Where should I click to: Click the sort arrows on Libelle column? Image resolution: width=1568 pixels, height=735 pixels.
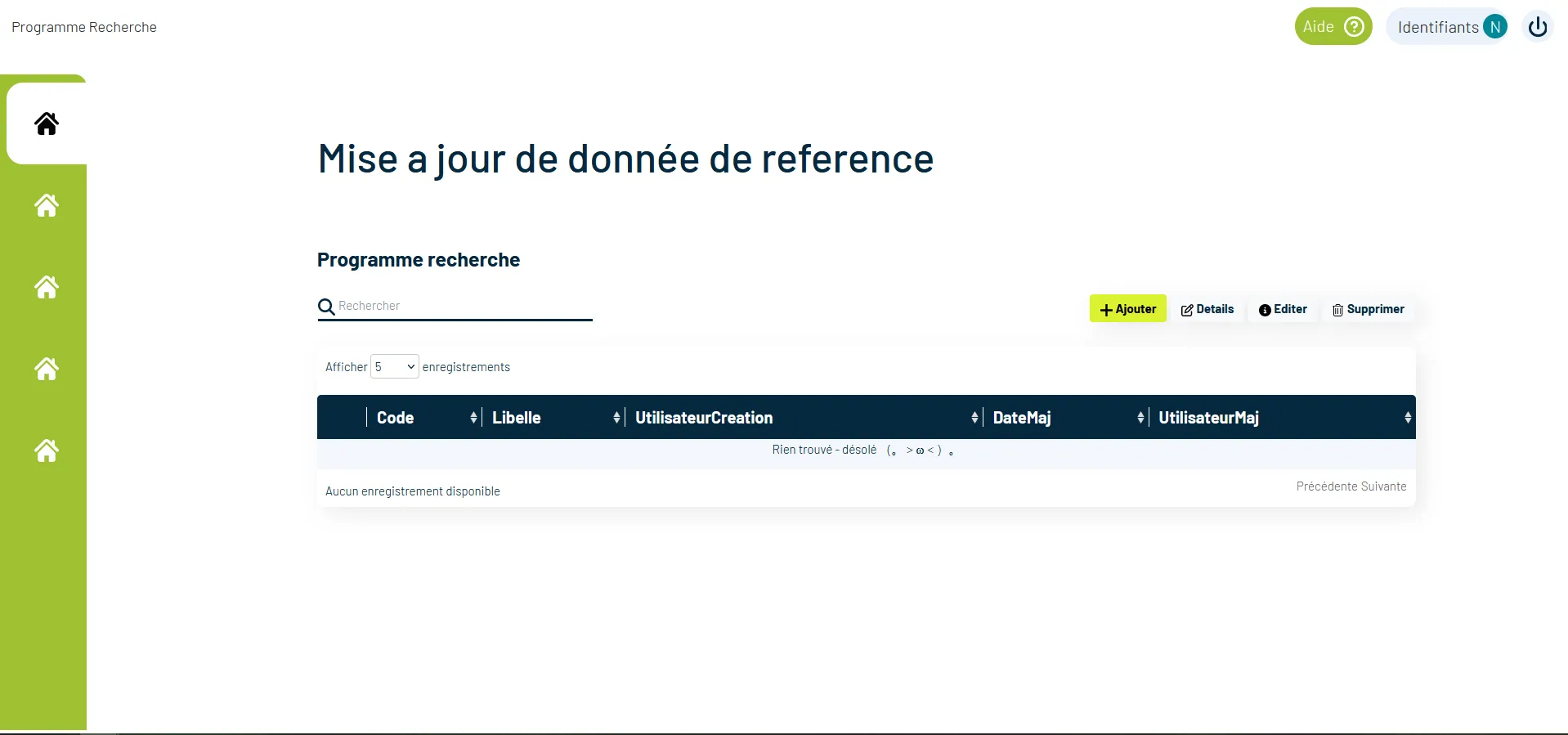(x=616, y=418)
